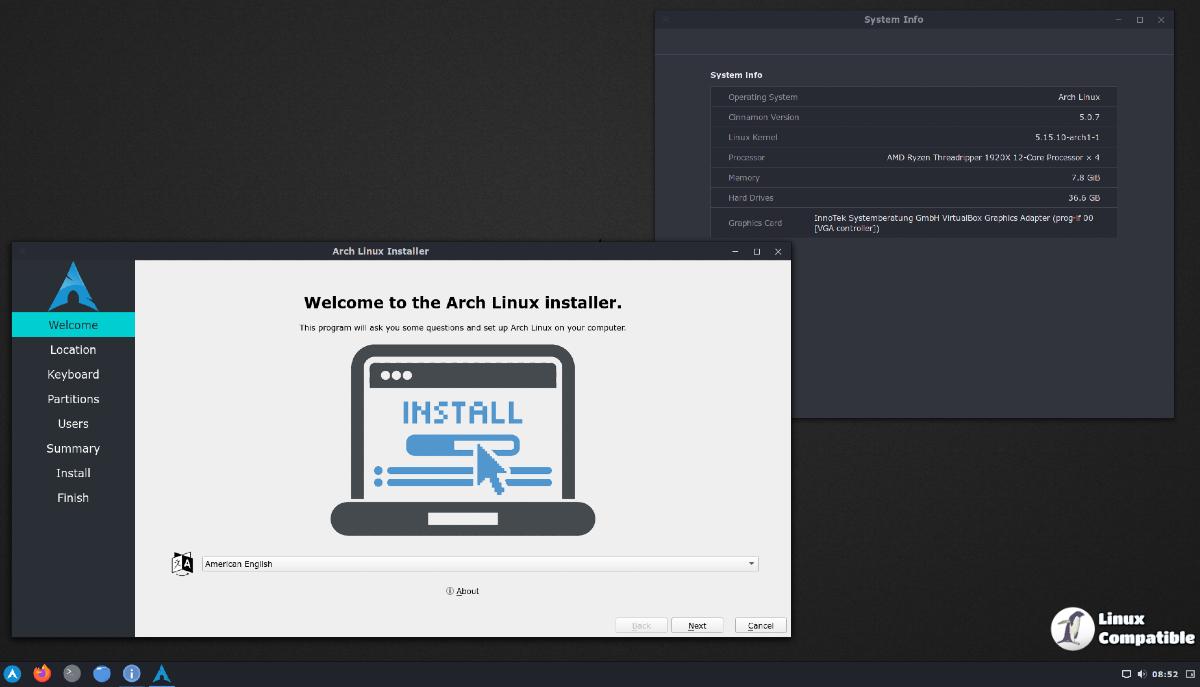
Task: Maximize the System Info window
Action: click(x=1139, y=20)
